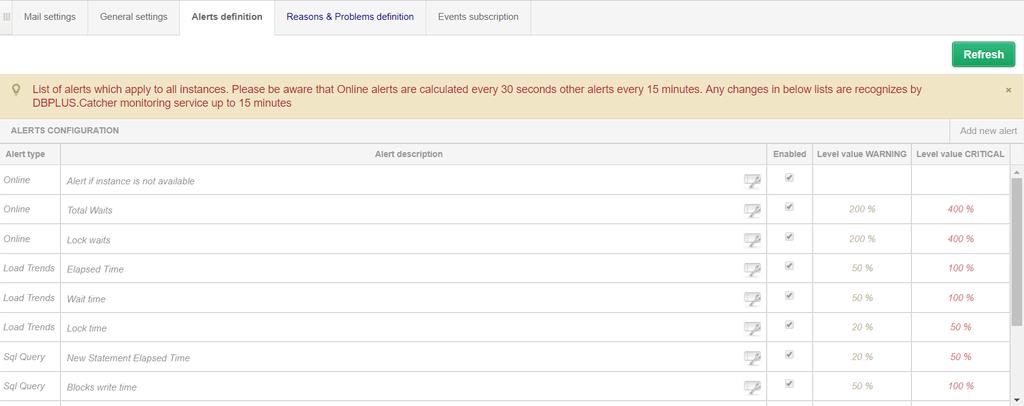Click 'Load Trends' type cell of Elapsed Time row

[29, 268]
